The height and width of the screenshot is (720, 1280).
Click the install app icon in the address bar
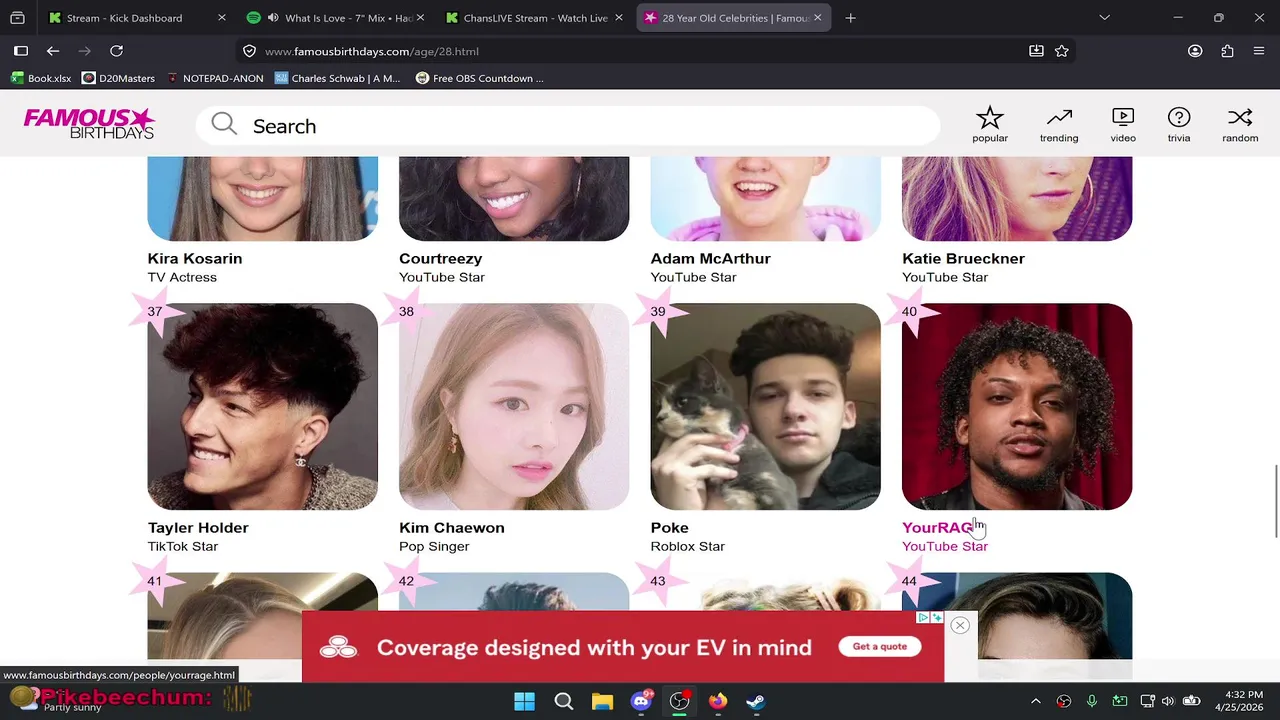click(x=1037, y=51)
